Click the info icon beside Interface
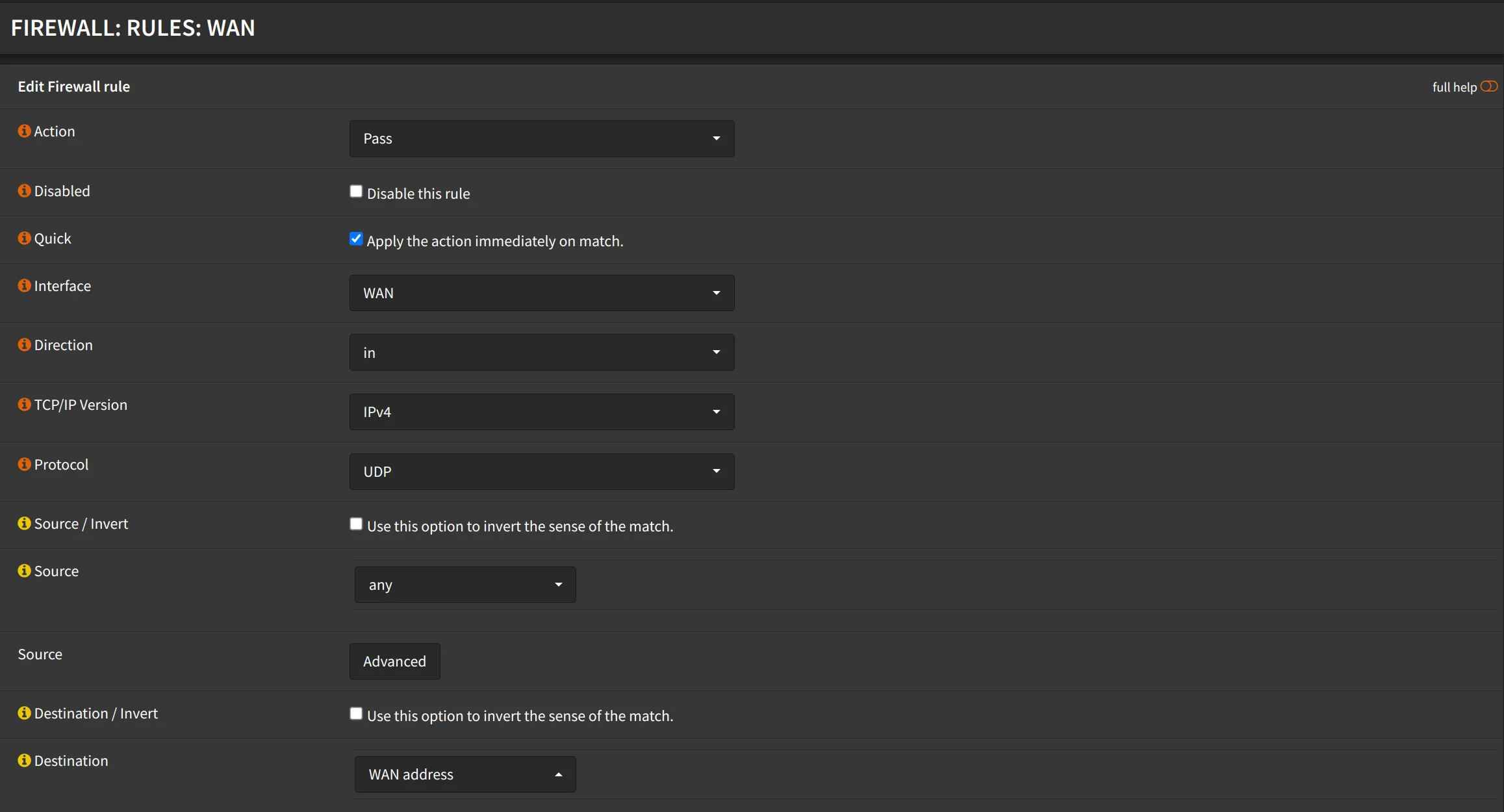 (x=24, y=286)
